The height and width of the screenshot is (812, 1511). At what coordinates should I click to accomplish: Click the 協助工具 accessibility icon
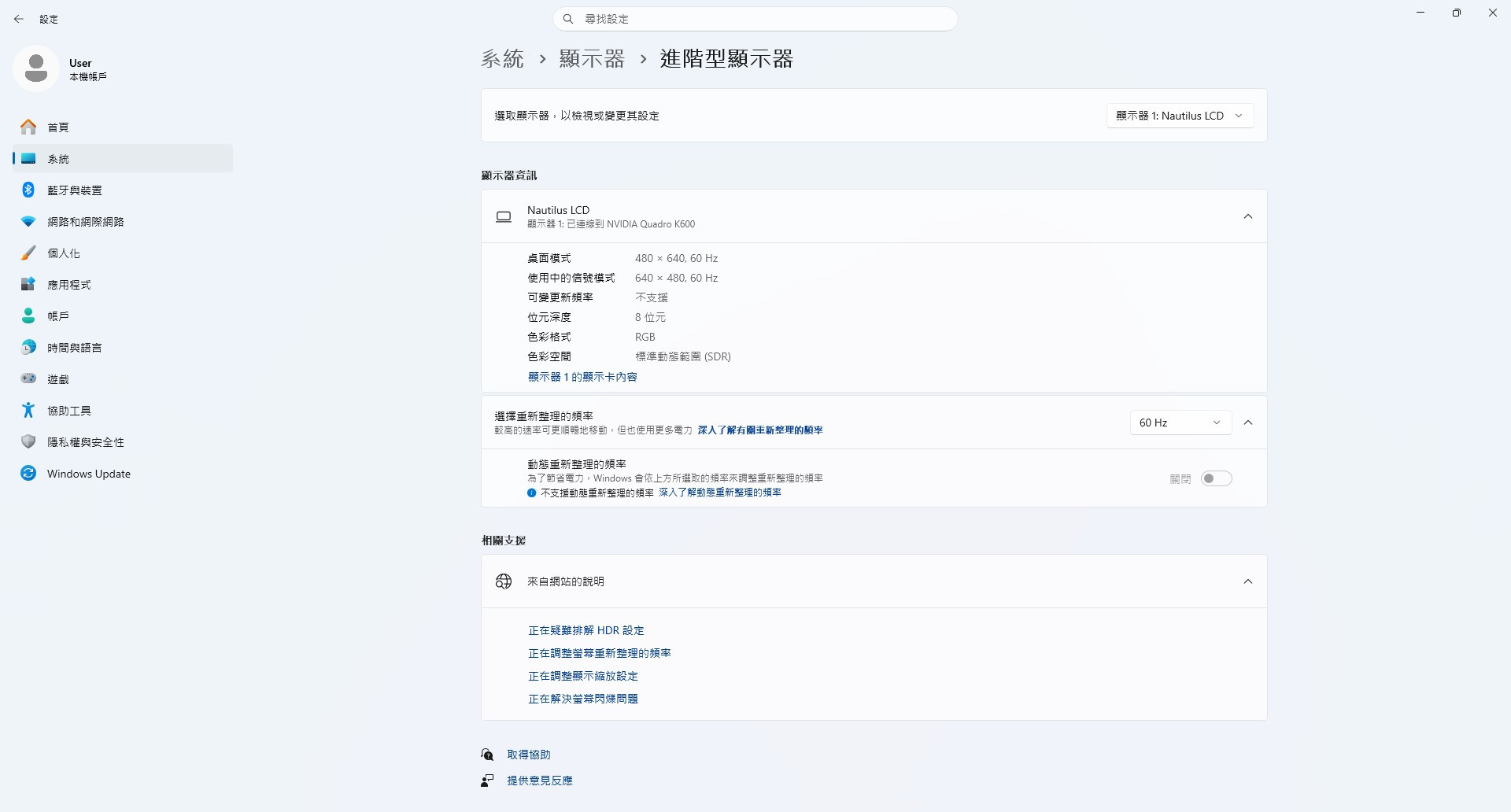click(x=28, y=410)
